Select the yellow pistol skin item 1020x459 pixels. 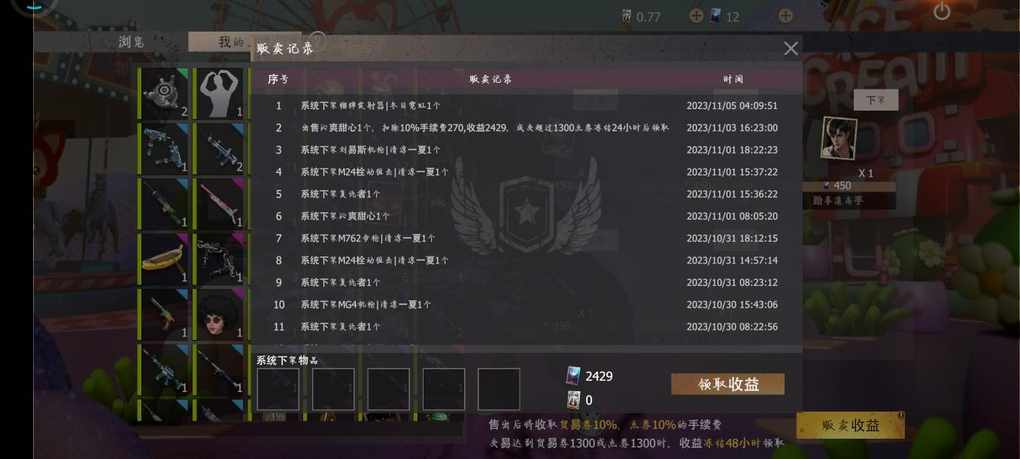coord(165,314)
